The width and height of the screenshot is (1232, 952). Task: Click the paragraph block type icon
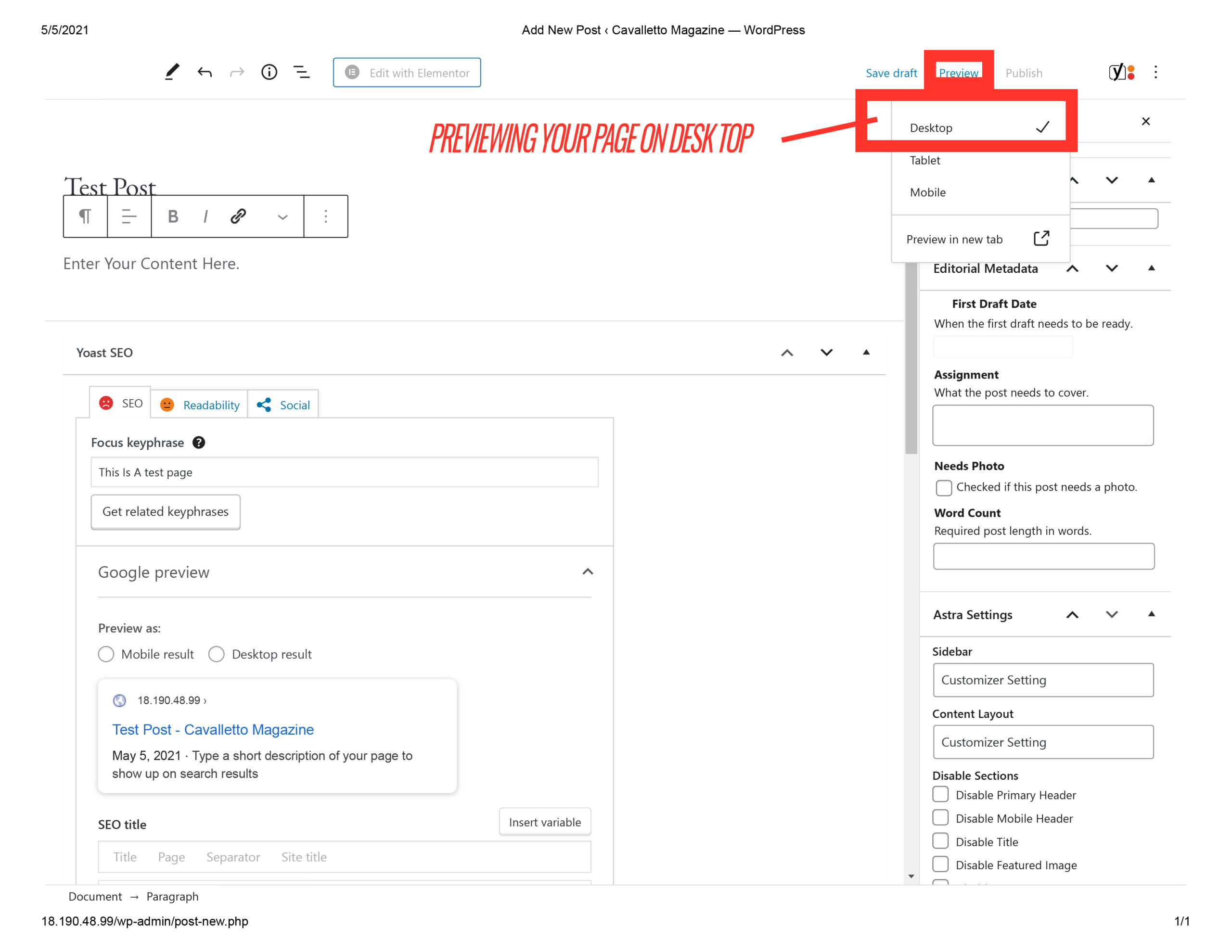pyautogui.click(x=85, y=216)
